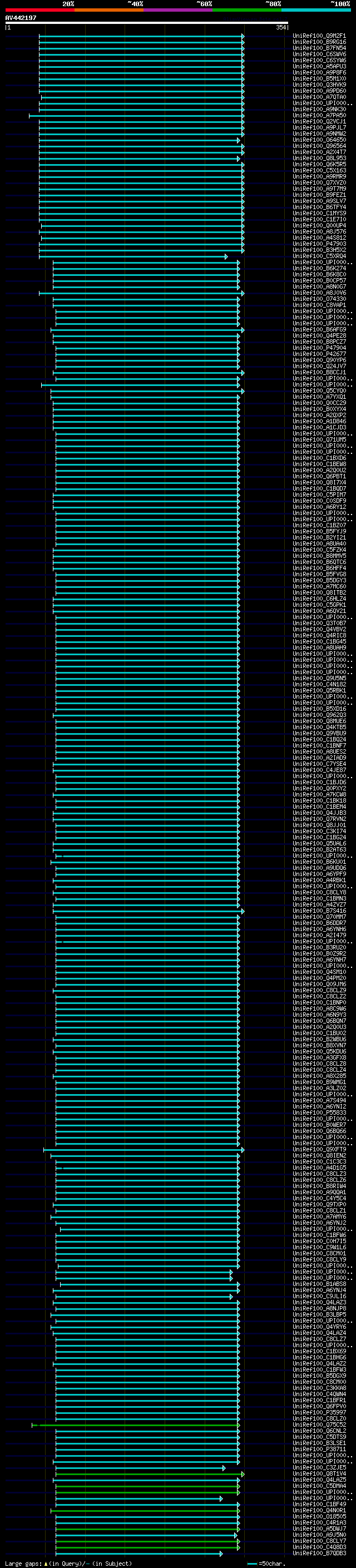This screenshot has width=356, height=1568.
Task: Click the green alignment bar for Q8T1V4
Action: tap(149, 1473)
